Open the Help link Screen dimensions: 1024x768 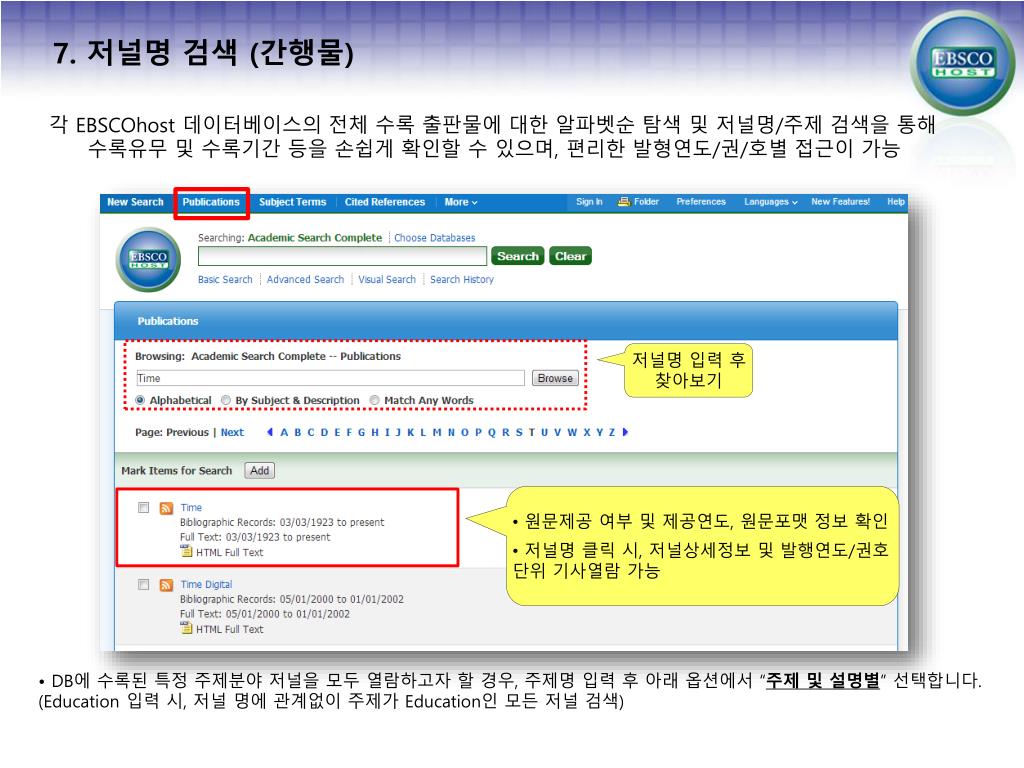[895, 202]
